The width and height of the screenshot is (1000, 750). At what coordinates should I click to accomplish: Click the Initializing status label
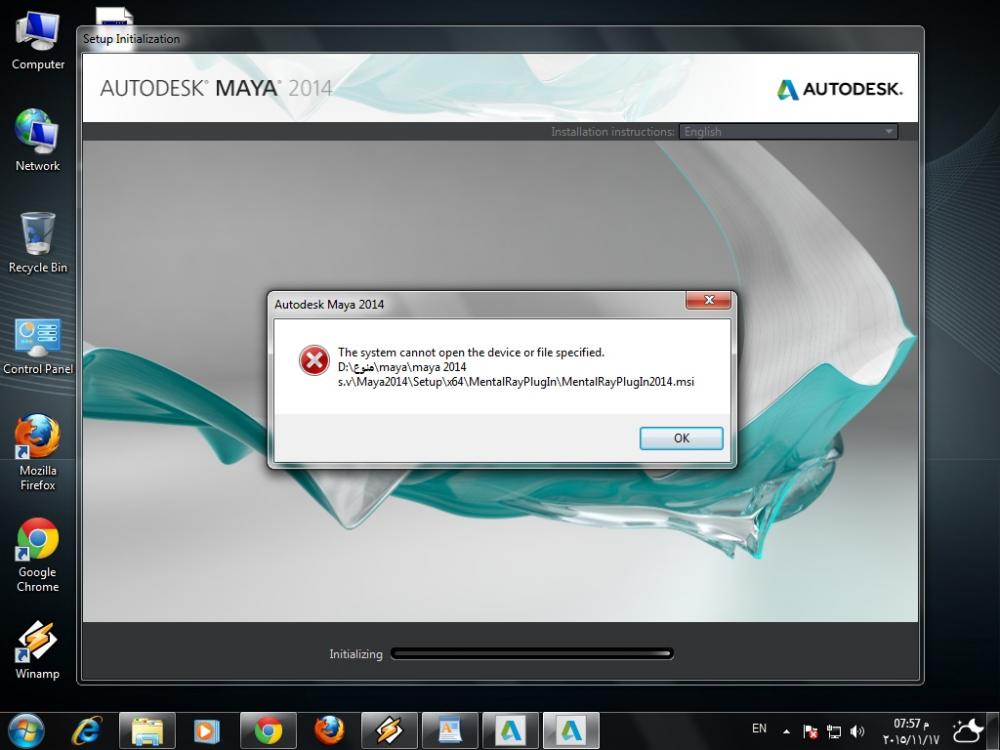coord(356,654)
